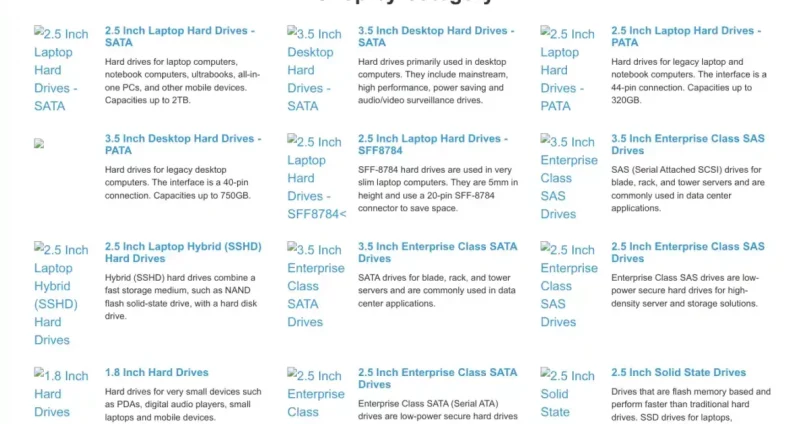The height and width of the screenshot is (424, 810).
Task: Select the 1.8 Inch Hard Drives image thumbnail
Action: coord(63,393)
